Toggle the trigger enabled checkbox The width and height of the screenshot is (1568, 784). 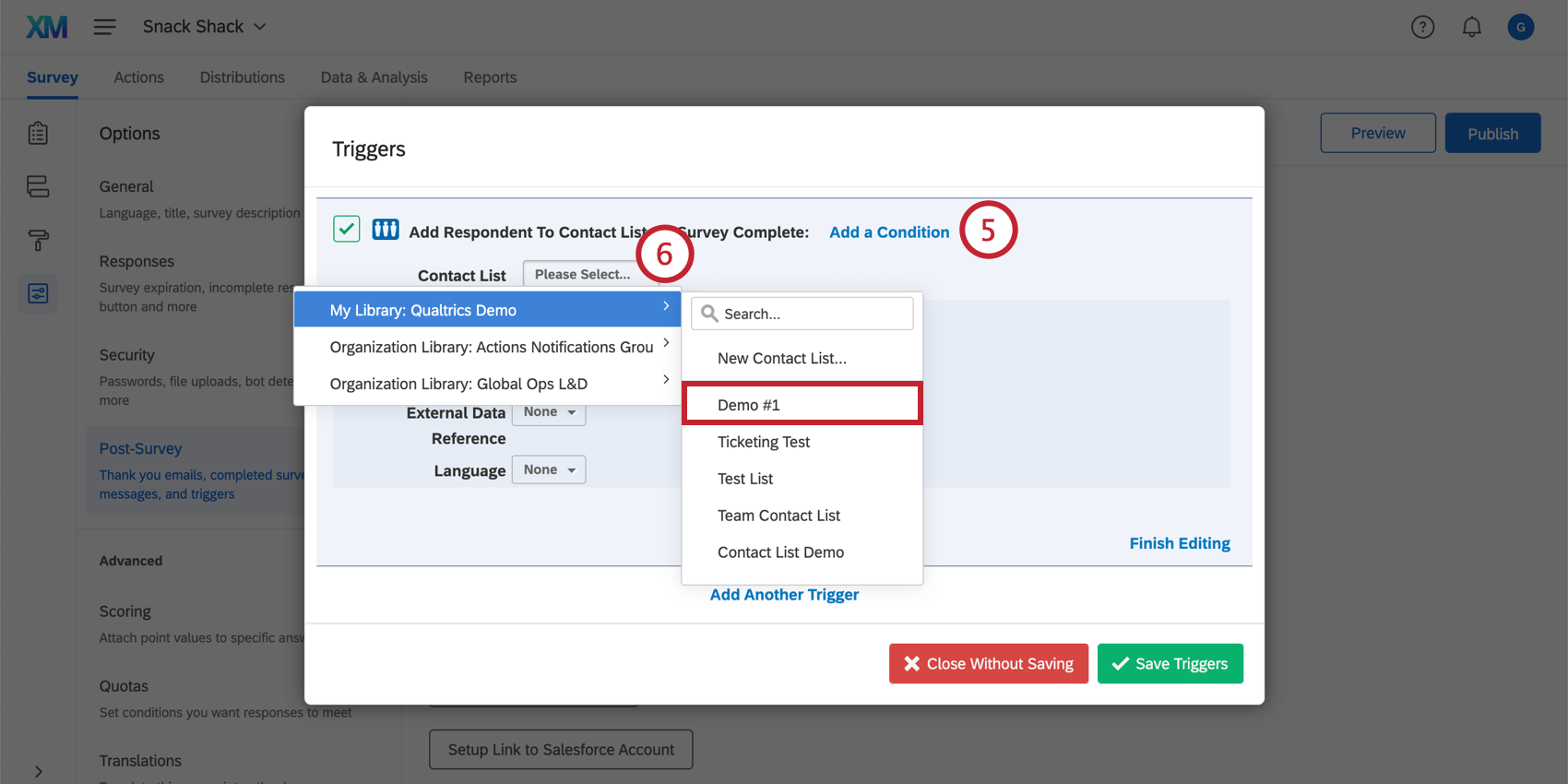click(x=347, y=229)
